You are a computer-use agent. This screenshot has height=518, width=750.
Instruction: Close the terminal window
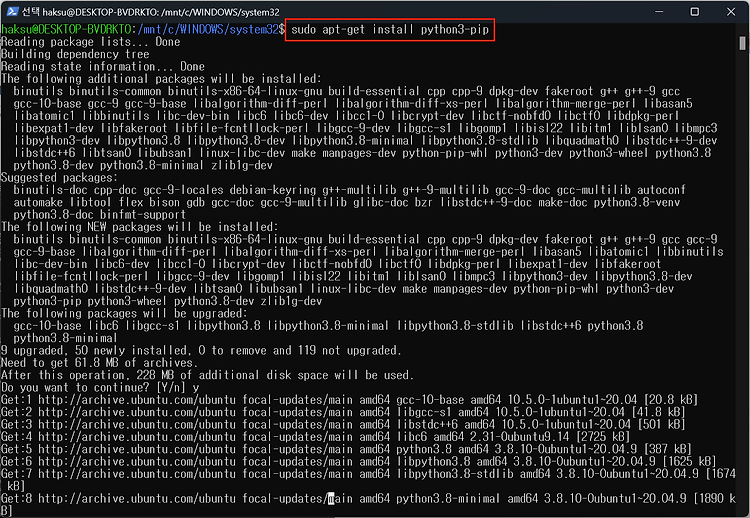pyautogui.click(x=731, y=11)
